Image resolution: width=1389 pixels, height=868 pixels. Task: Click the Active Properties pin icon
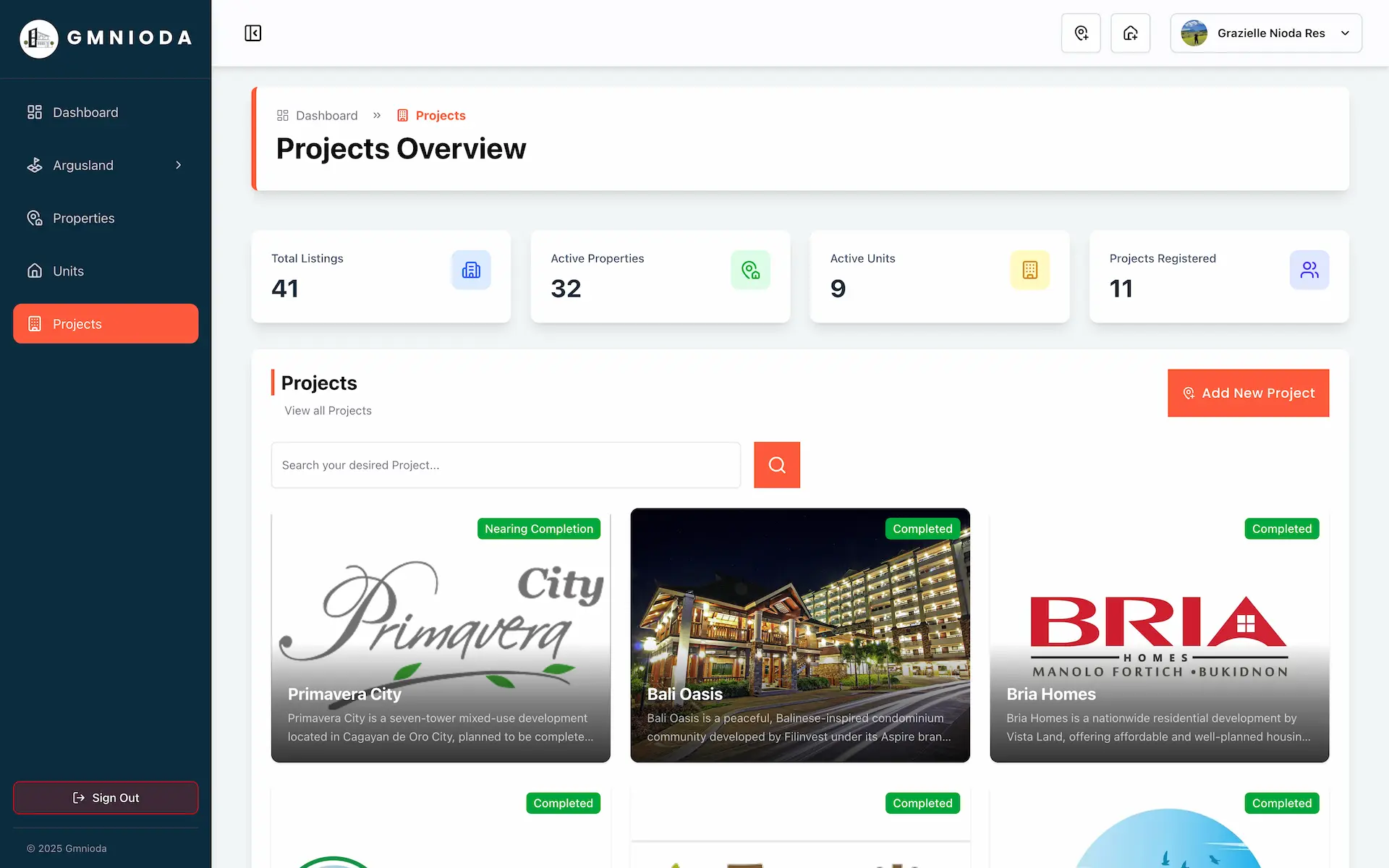click(750, 270)
